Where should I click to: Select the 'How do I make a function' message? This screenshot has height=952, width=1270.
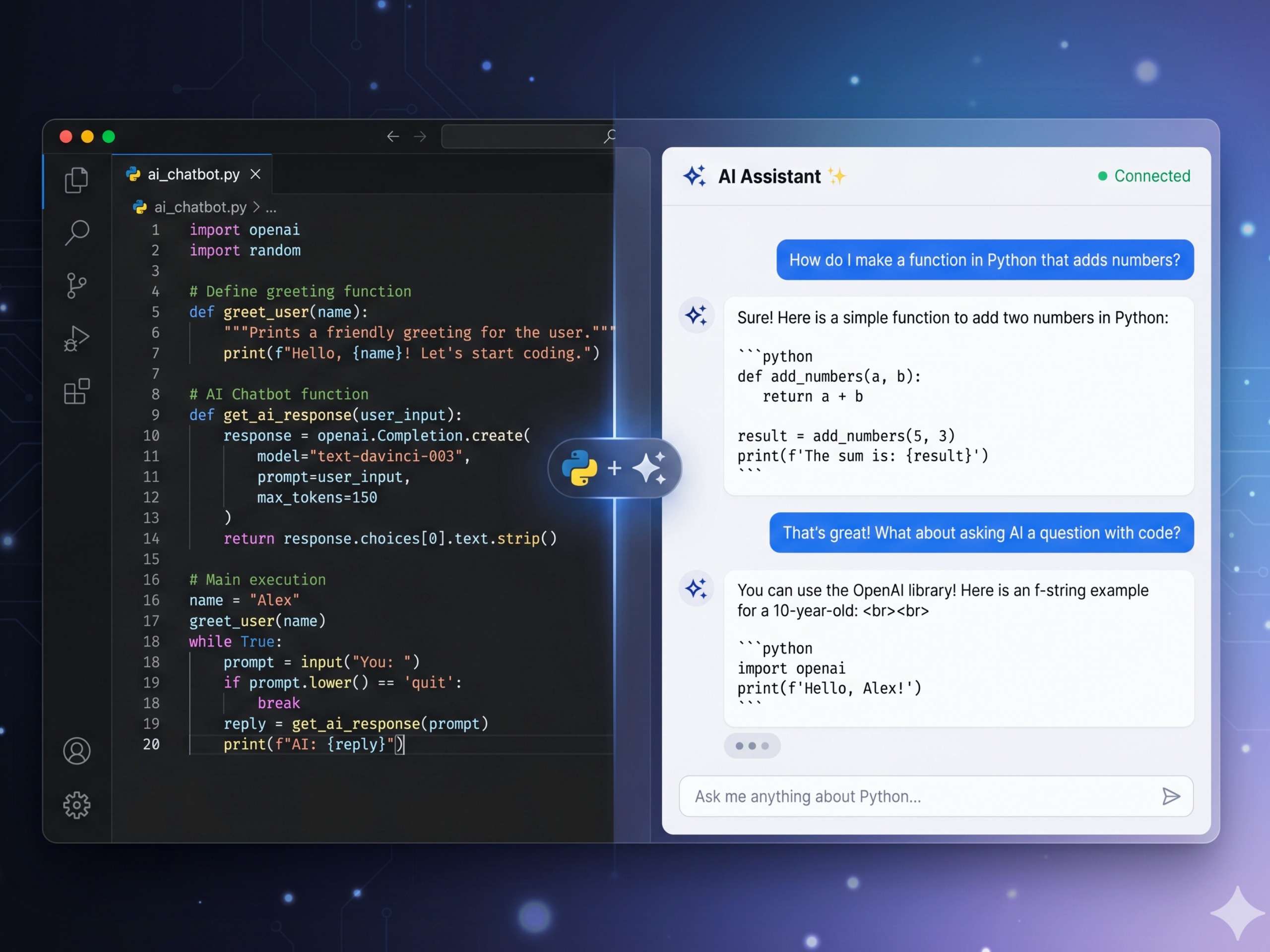tap(985, 260)
